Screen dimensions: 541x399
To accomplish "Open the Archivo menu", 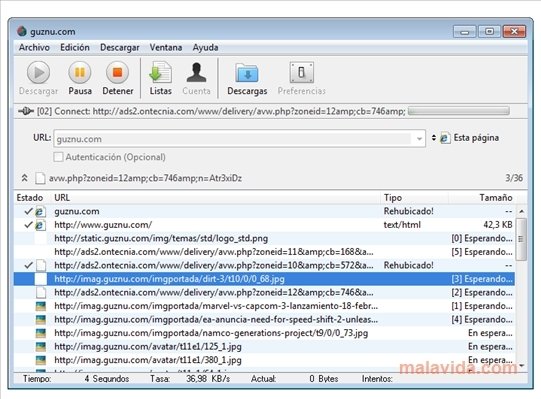I will coord(34,47).
